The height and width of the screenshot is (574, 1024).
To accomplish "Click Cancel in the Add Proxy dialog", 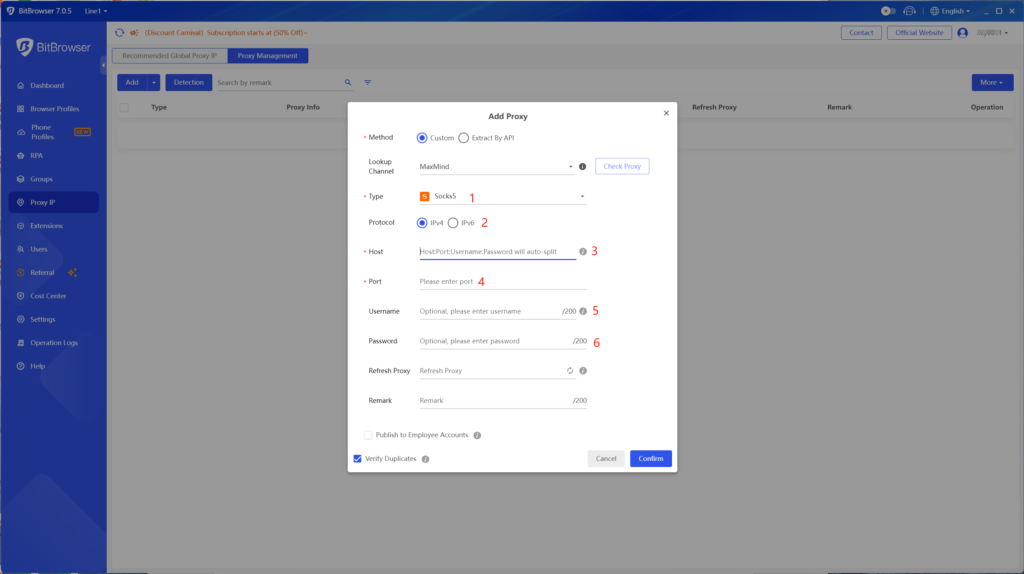I will coord(606,458).
